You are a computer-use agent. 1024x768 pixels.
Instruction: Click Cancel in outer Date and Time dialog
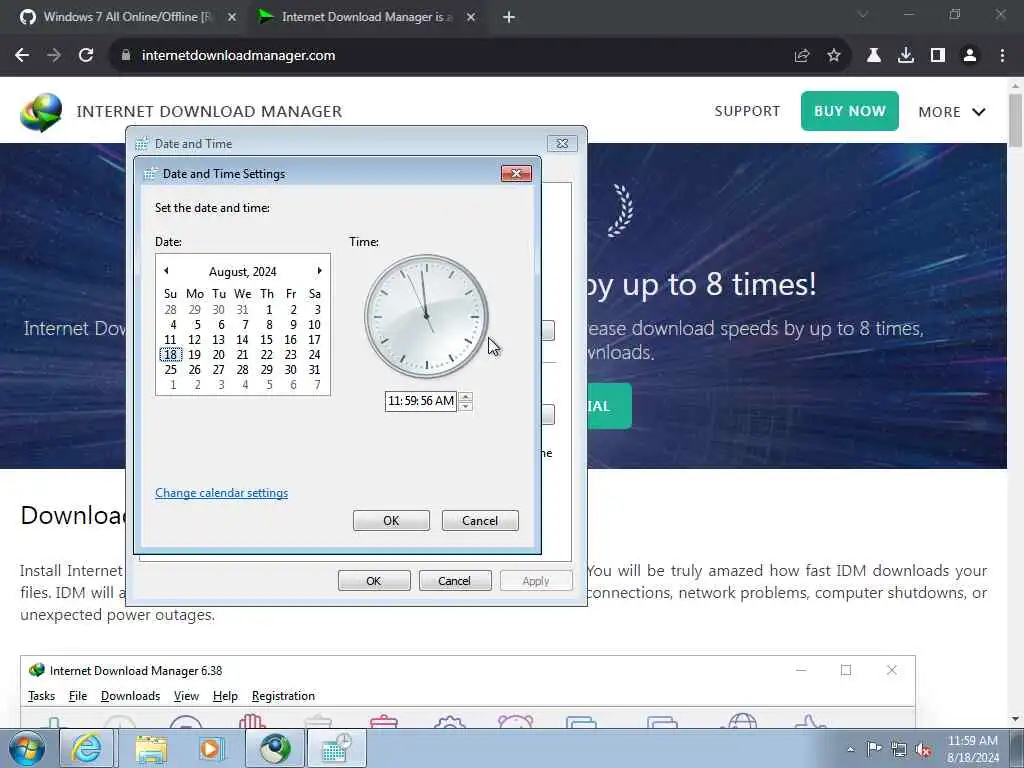click(455, 581)
